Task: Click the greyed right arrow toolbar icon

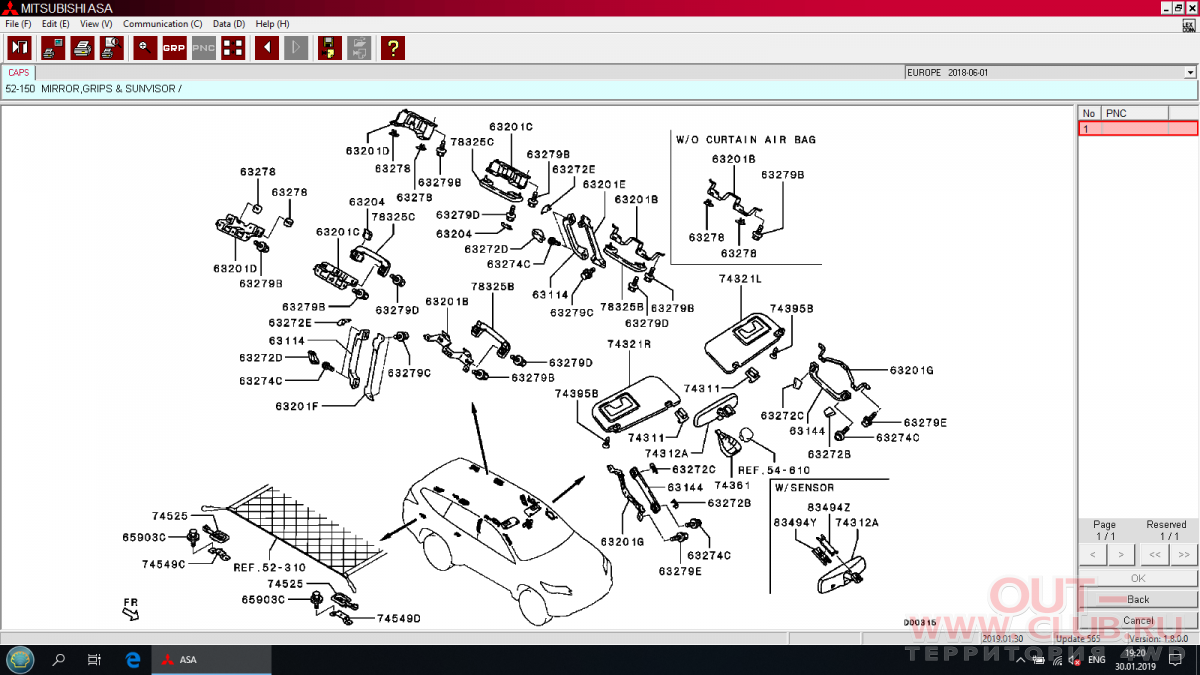Action: (x=295, y=47)
